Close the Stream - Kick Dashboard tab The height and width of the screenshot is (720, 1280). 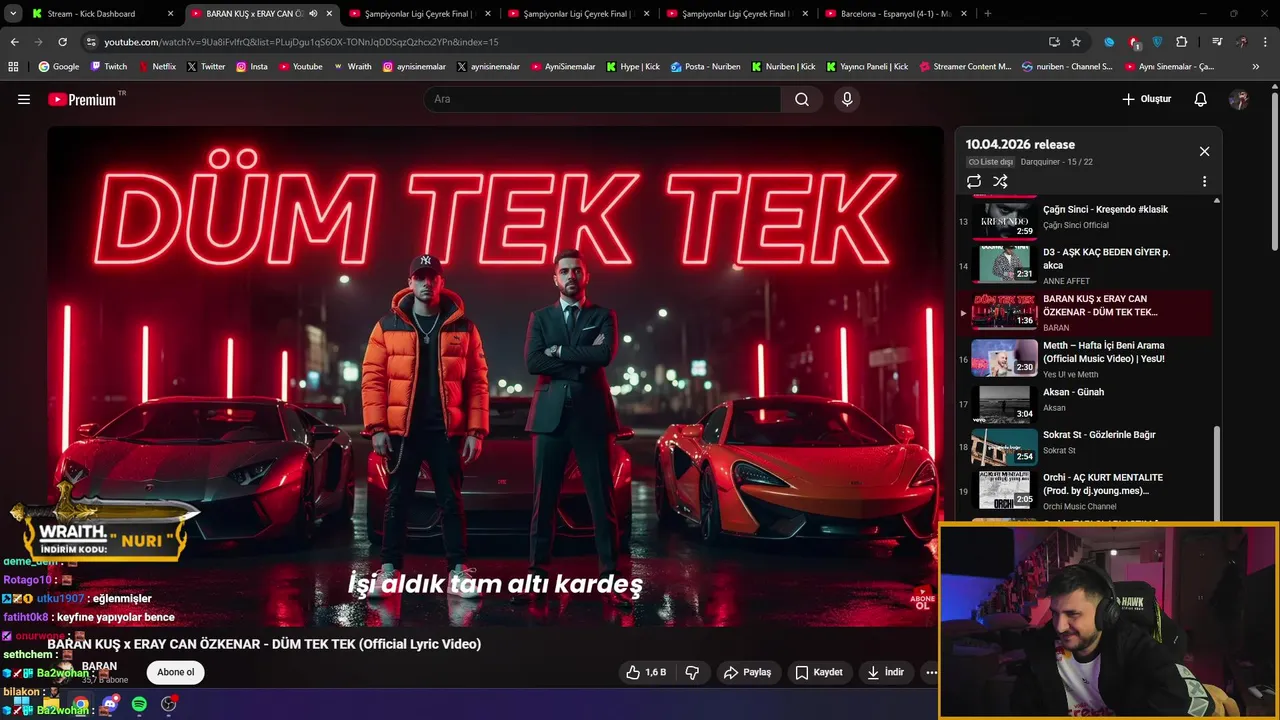pos(170,14)
